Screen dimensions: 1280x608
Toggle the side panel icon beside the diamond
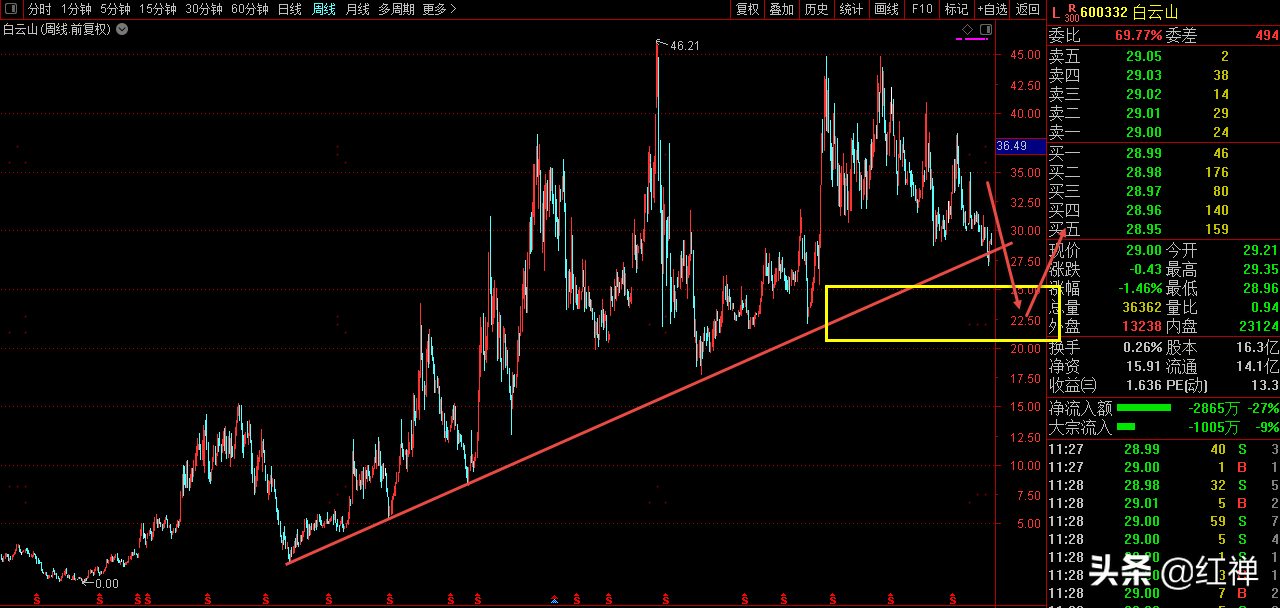pos(986,30)
